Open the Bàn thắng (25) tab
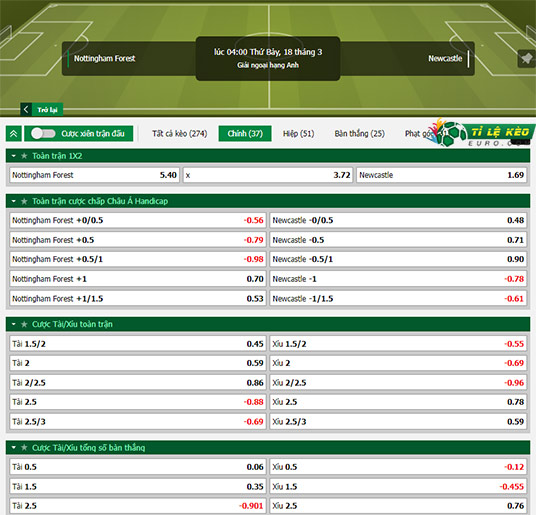 click(360, 133)
